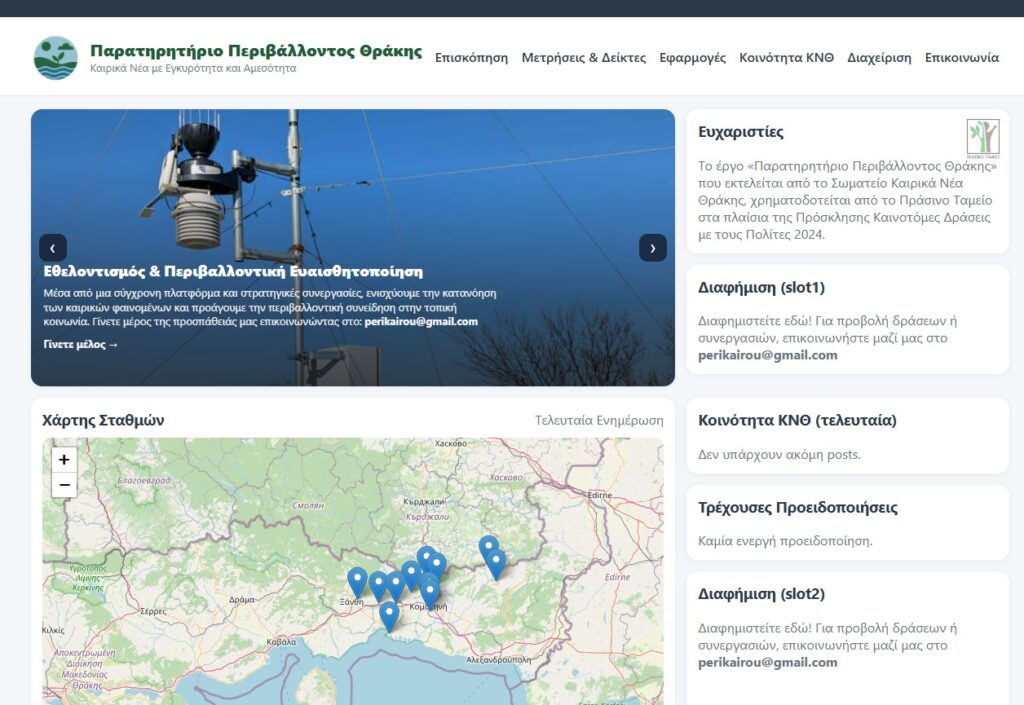This screenshot has height=705, width=1024.
Task: Click the Τελευταία Ενημέρωση link above map
Action: point(598,421)
